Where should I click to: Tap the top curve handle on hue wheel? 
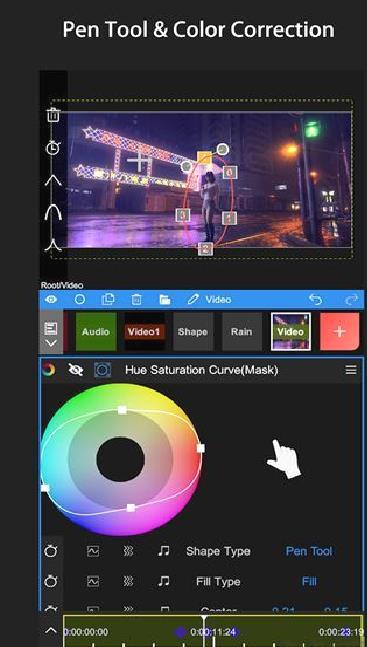[x=122, y=410]
